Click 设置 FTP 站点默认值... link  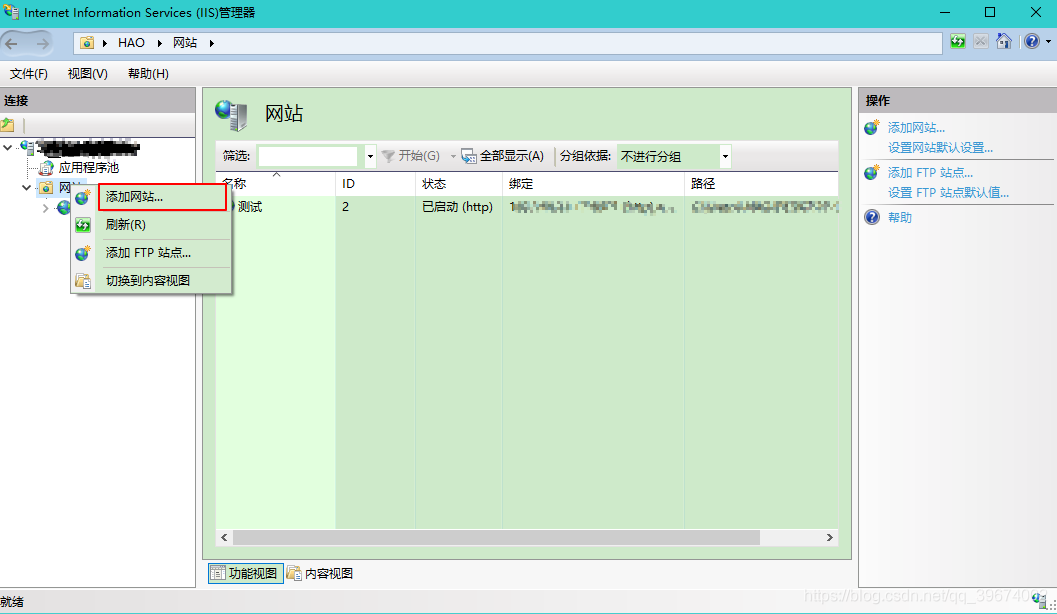pyautogui.click(x=948, y=193)
